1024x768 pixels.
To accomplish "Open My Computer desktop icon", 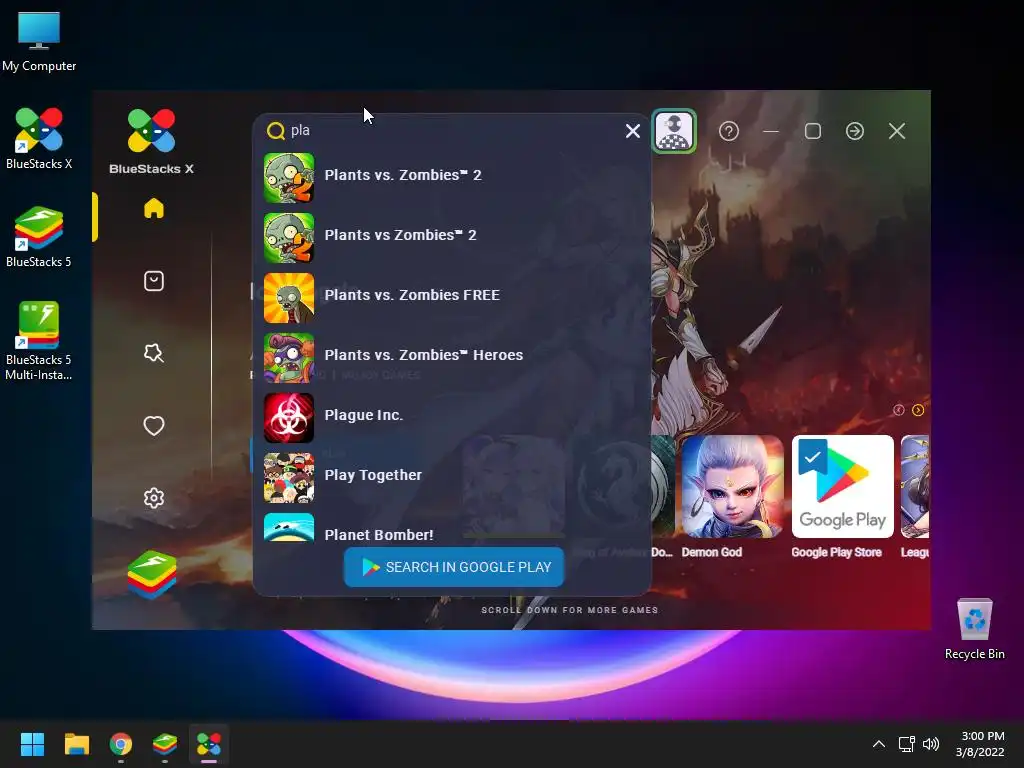I will pos(39,42).
